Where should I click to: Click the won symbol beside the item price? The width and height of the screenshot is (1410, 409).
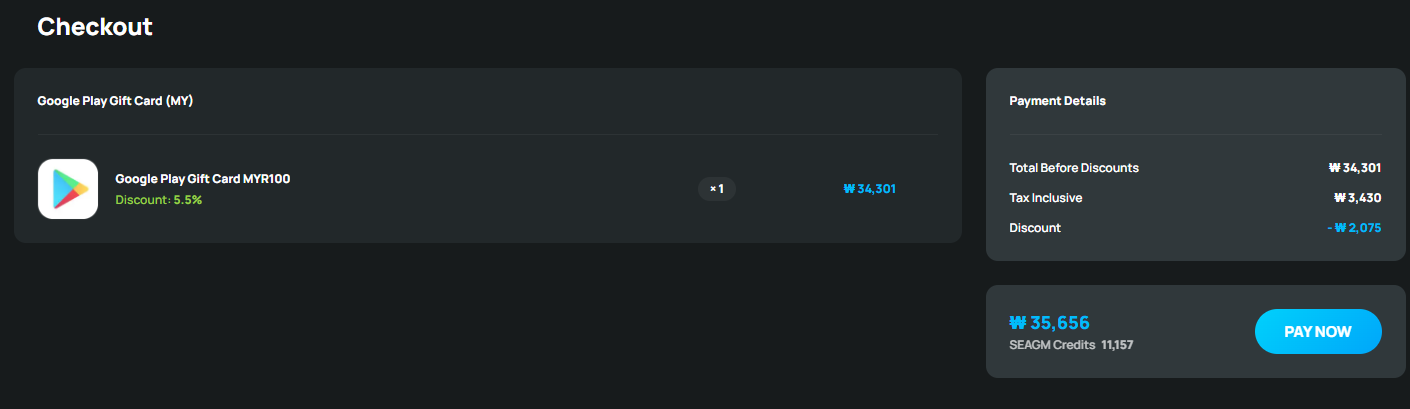849,188
